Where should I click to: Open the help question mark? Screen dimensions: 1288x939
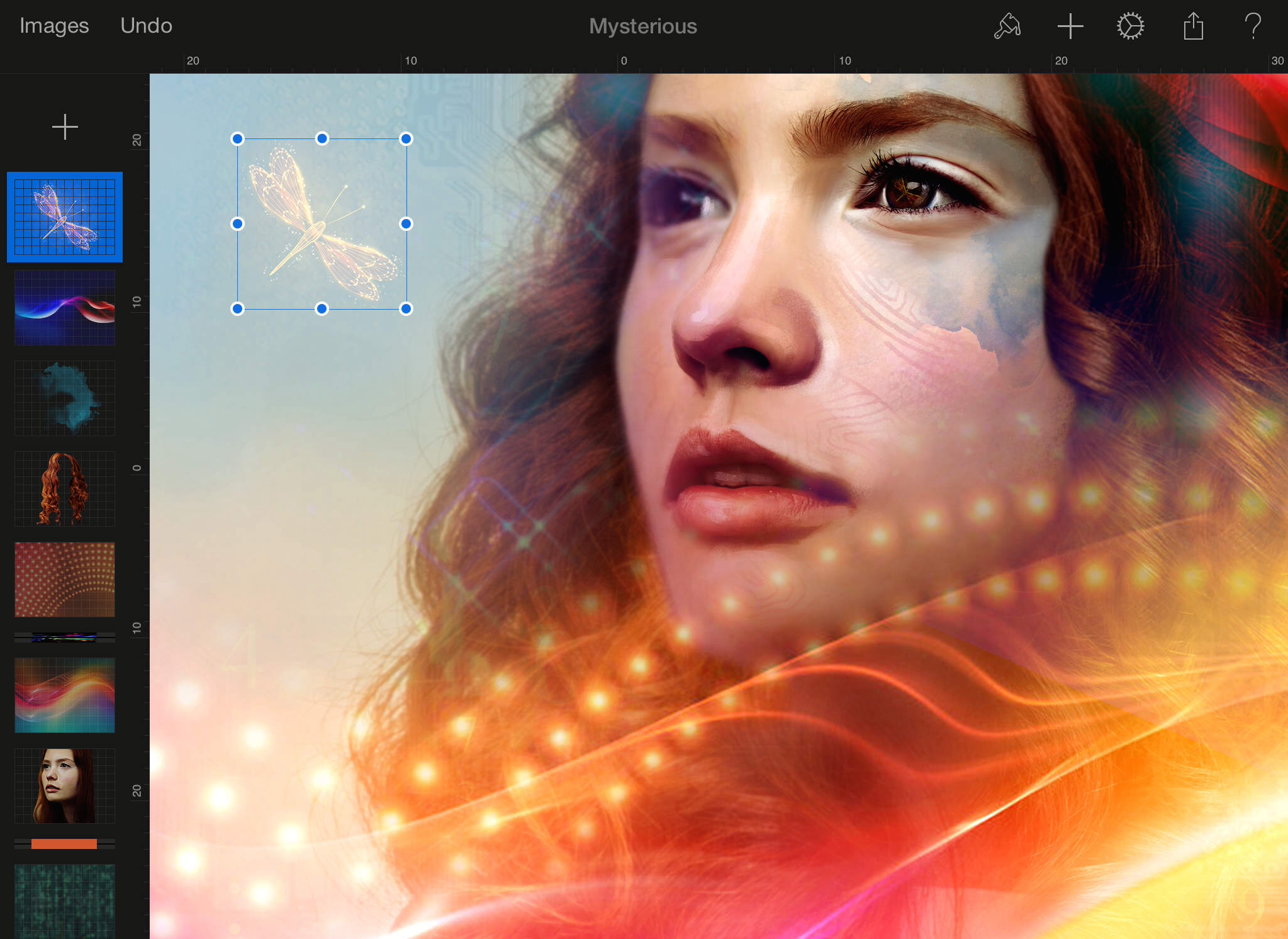pyautogui.click(x=1253, y=26)
